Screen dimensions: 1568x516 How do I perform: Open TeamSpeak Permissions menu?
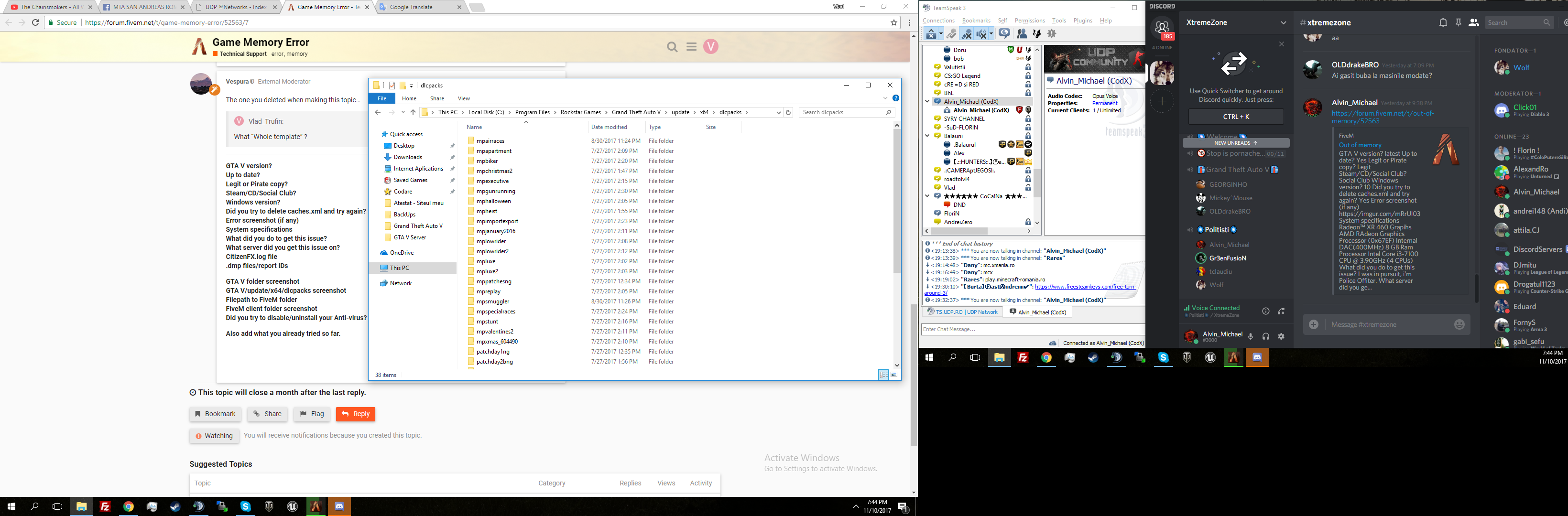tap(1030, 21)
